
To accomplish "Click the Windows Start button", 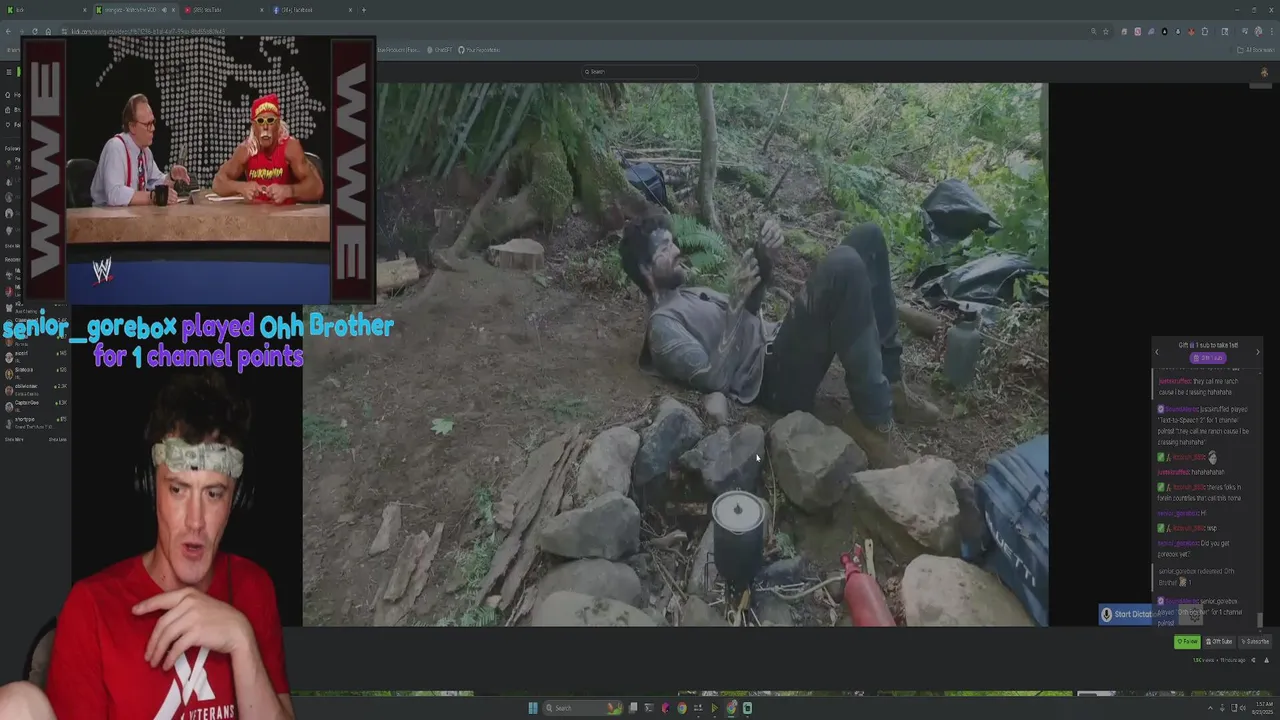I will click(533, 708).
